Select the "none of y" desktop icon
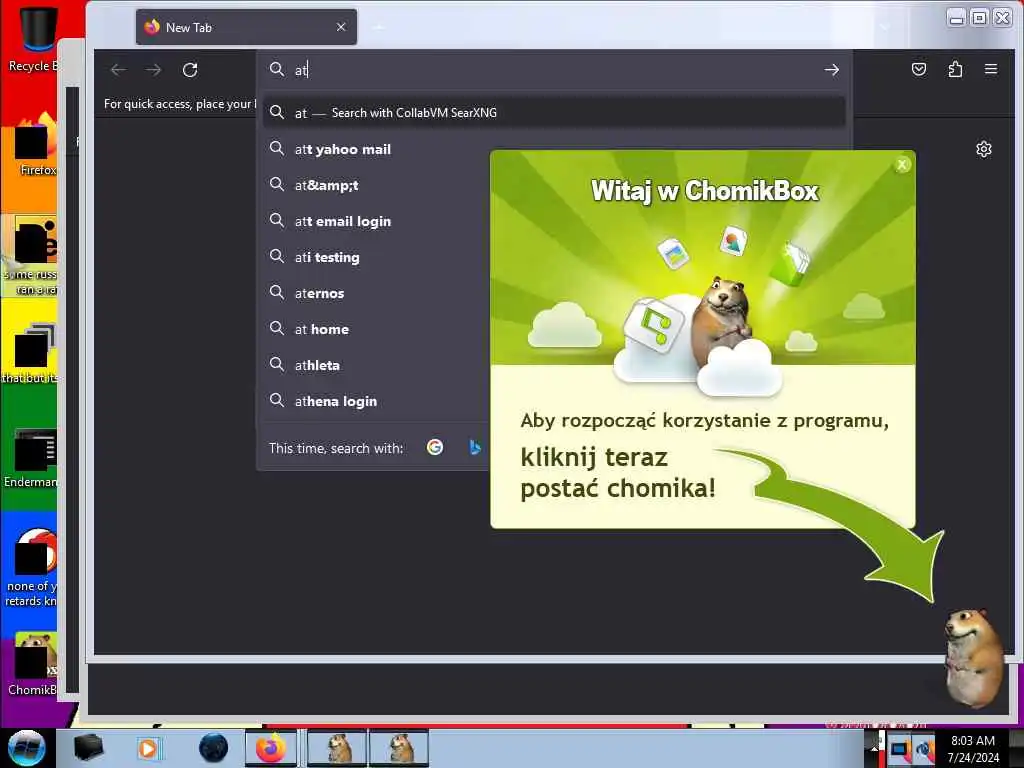 [x=33, y=568]
